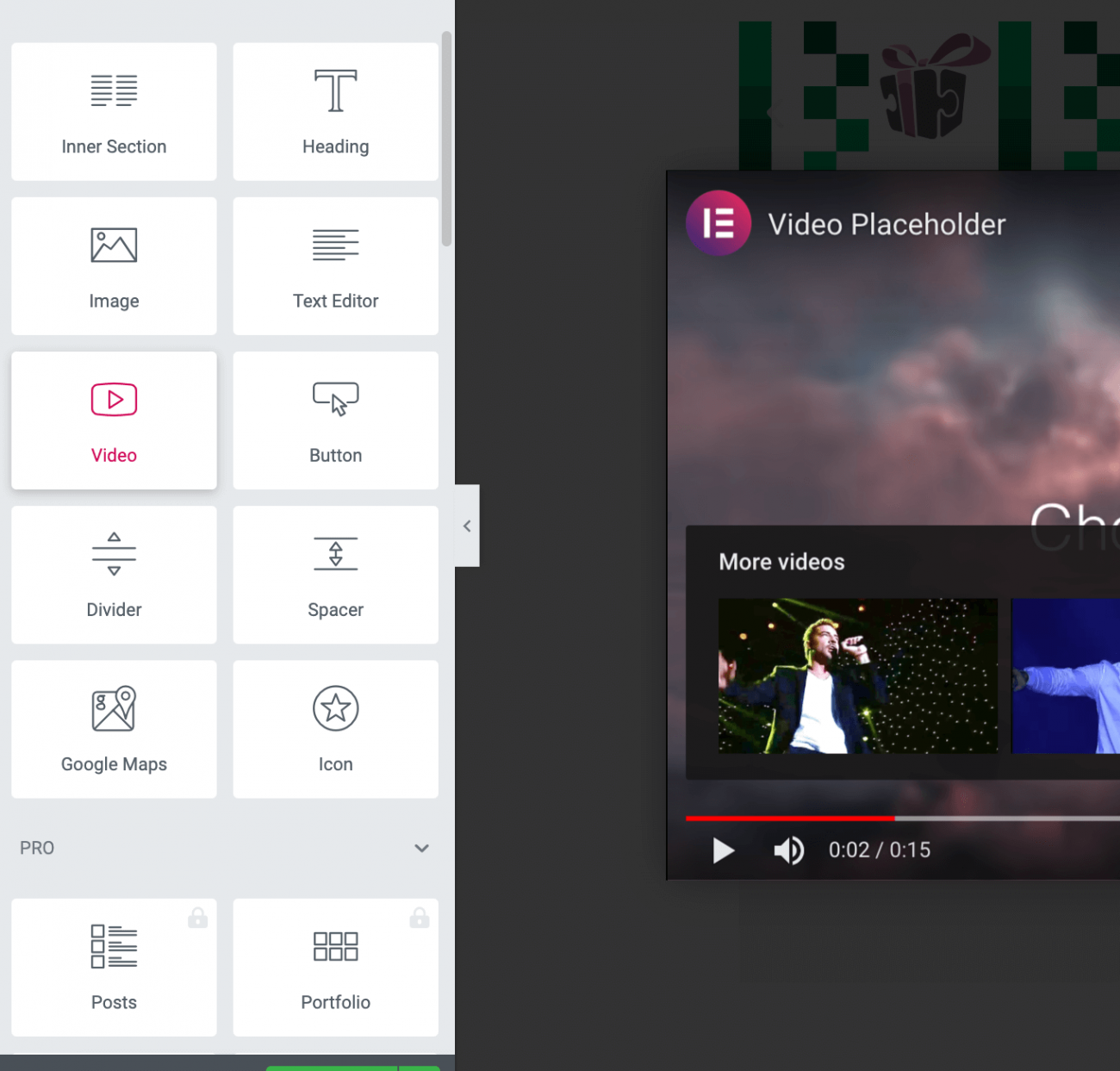The height and width of the screenshot is (1071, 1120).
Task: Collapse the PRO section chevron
Action: [421, 849]
